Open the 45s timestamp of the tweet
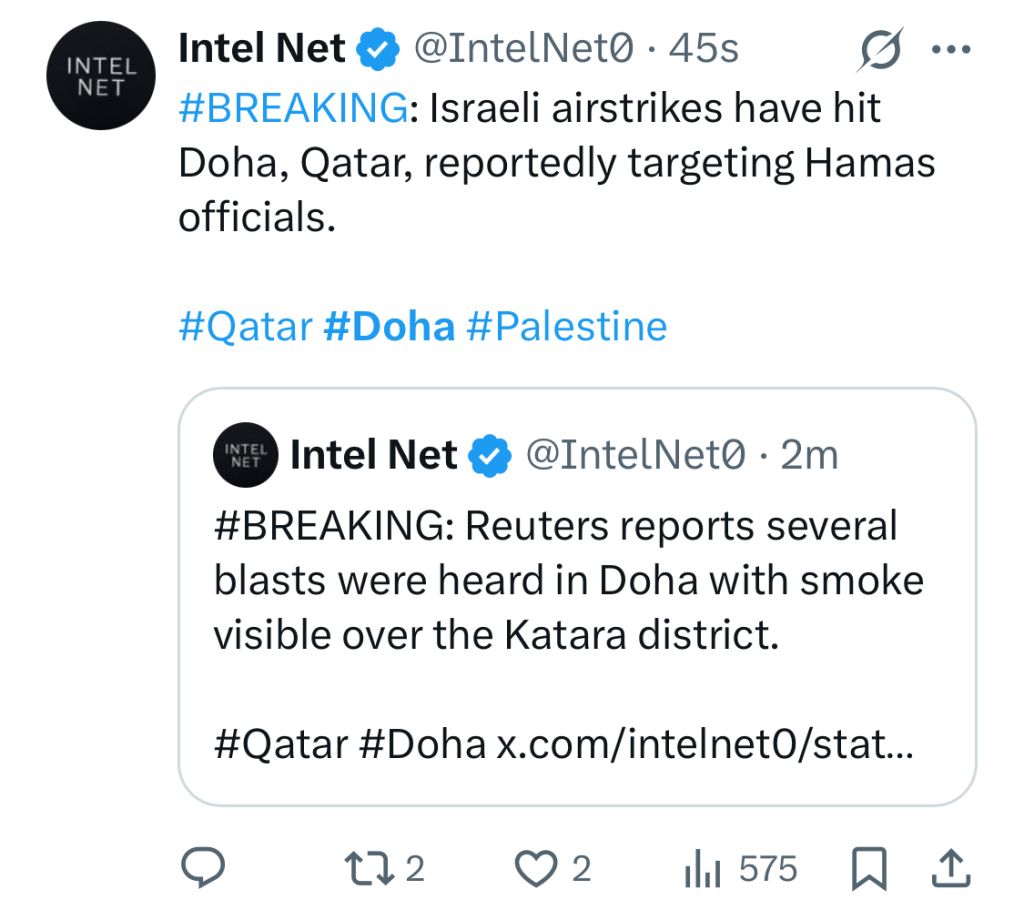Viewport: 1024px width, 920px height. 706,50
